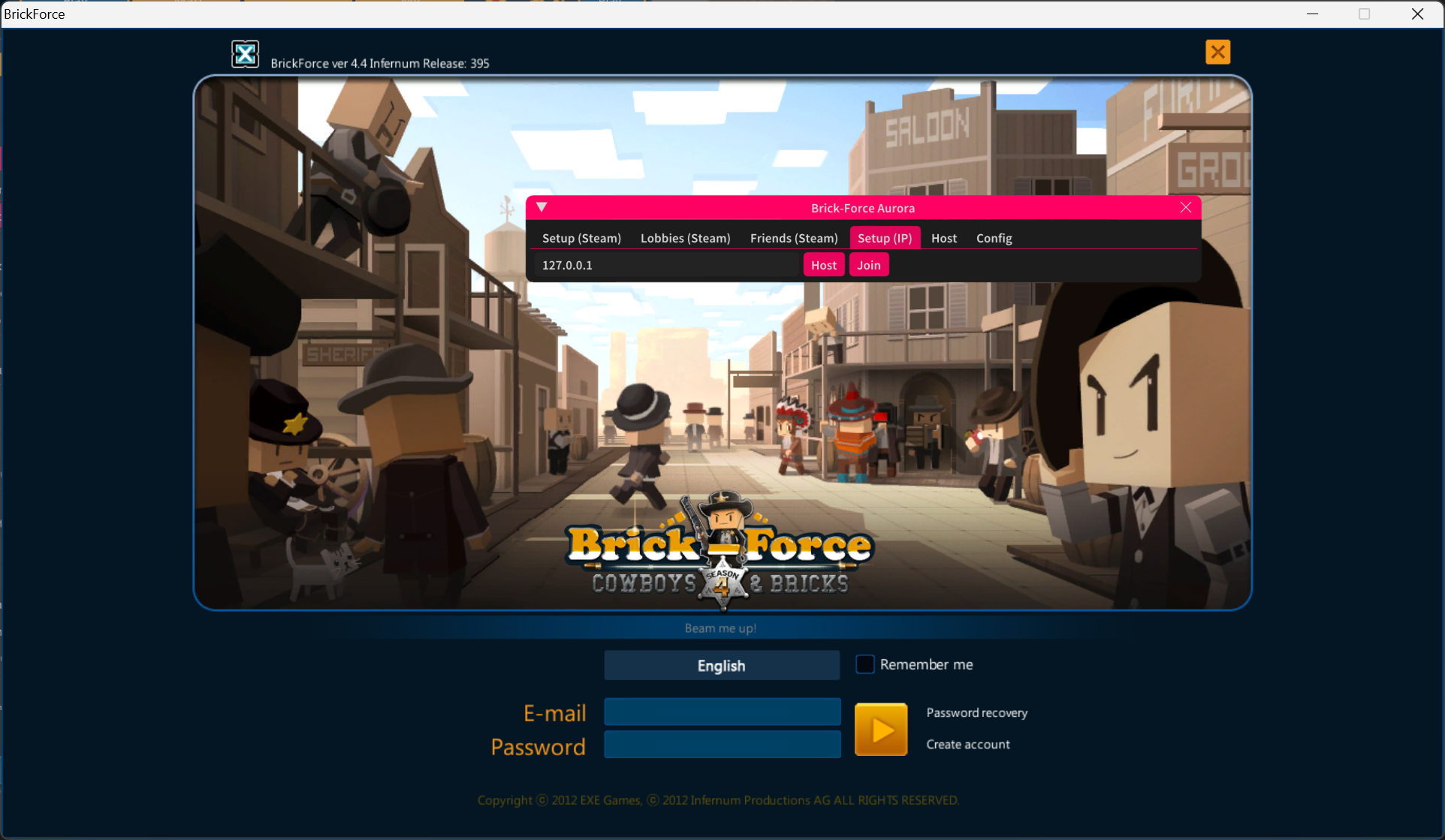Focus the Password input field
The image size is (1445, 840).
[x=722, y=745]
